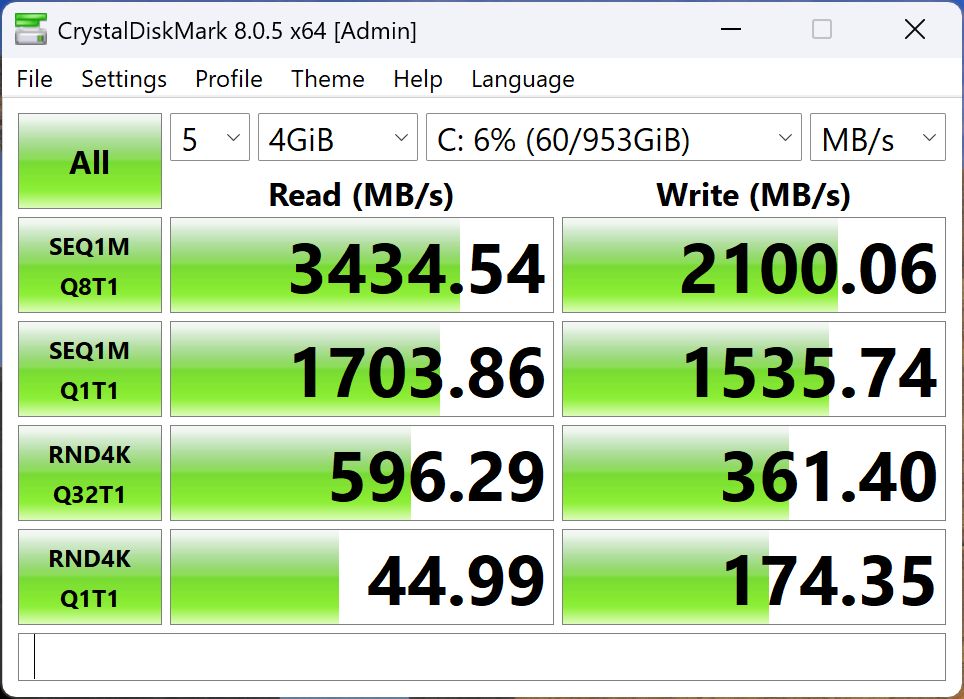
Task: Open the C: drive selection dropdown
Action: (614, 137)
